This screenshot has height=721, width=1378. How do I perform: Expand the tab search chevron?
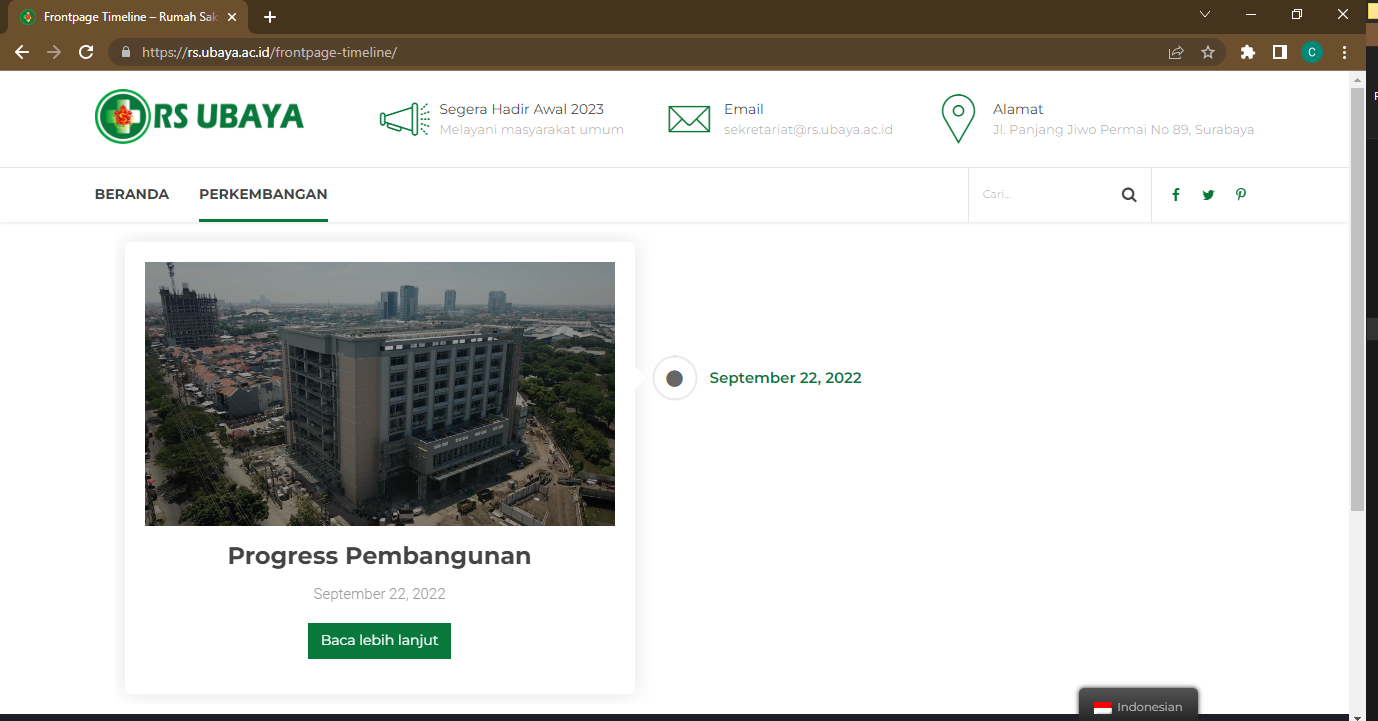(1205, 15)
